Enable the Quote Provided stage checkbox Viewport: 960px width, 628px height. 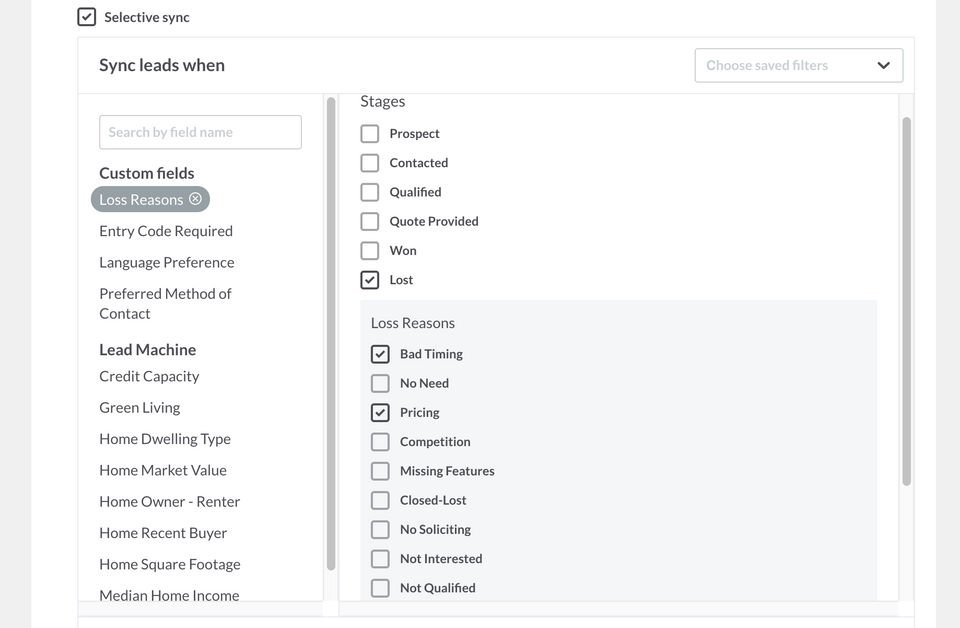click(x=370, y=222)
